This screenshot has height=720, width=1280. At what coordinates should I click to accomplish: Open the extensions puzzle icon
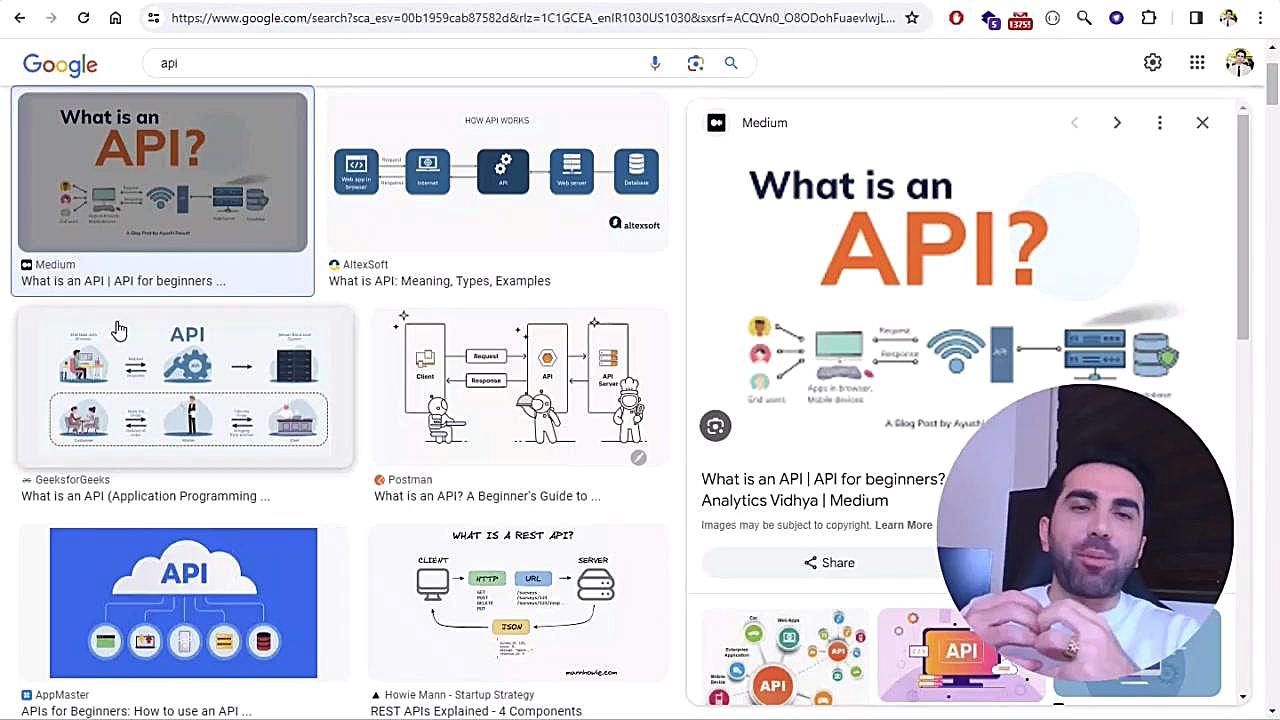click(1148, 18)
